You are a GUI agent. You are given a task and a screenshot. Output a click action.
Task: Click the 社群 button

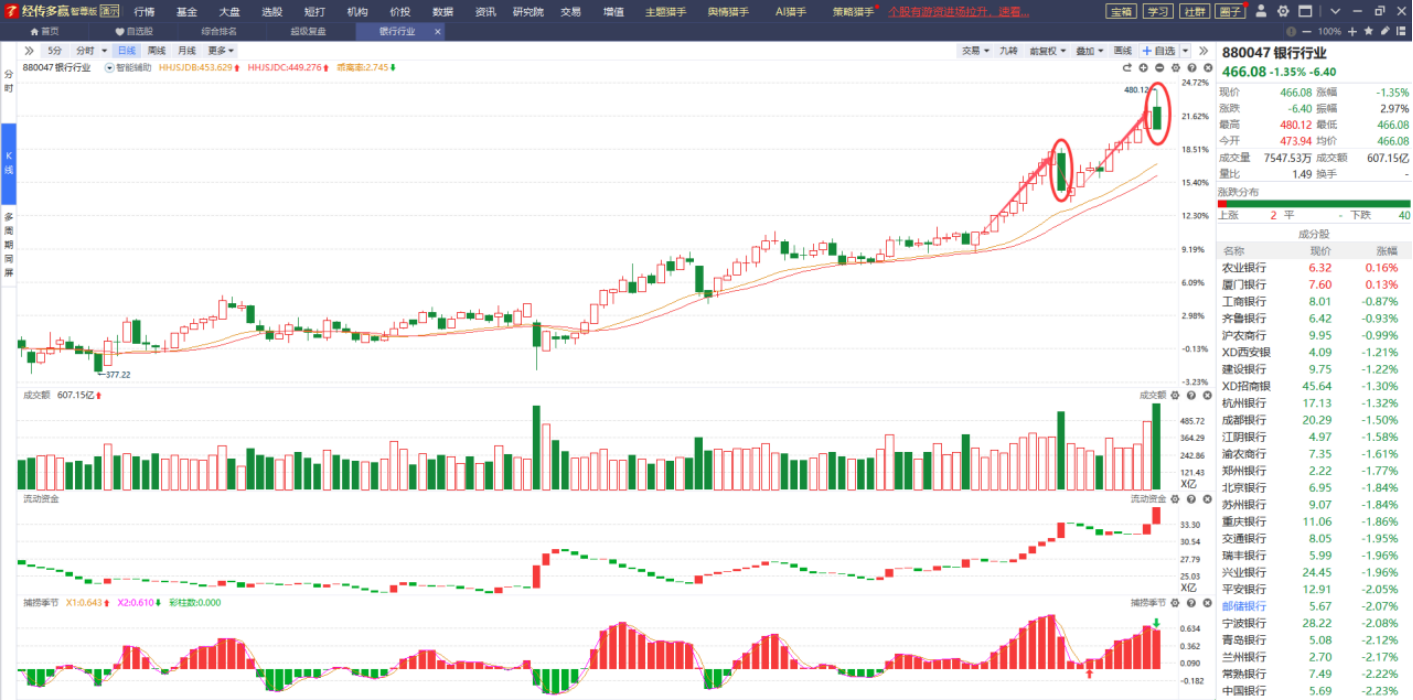coord(1195,12)
